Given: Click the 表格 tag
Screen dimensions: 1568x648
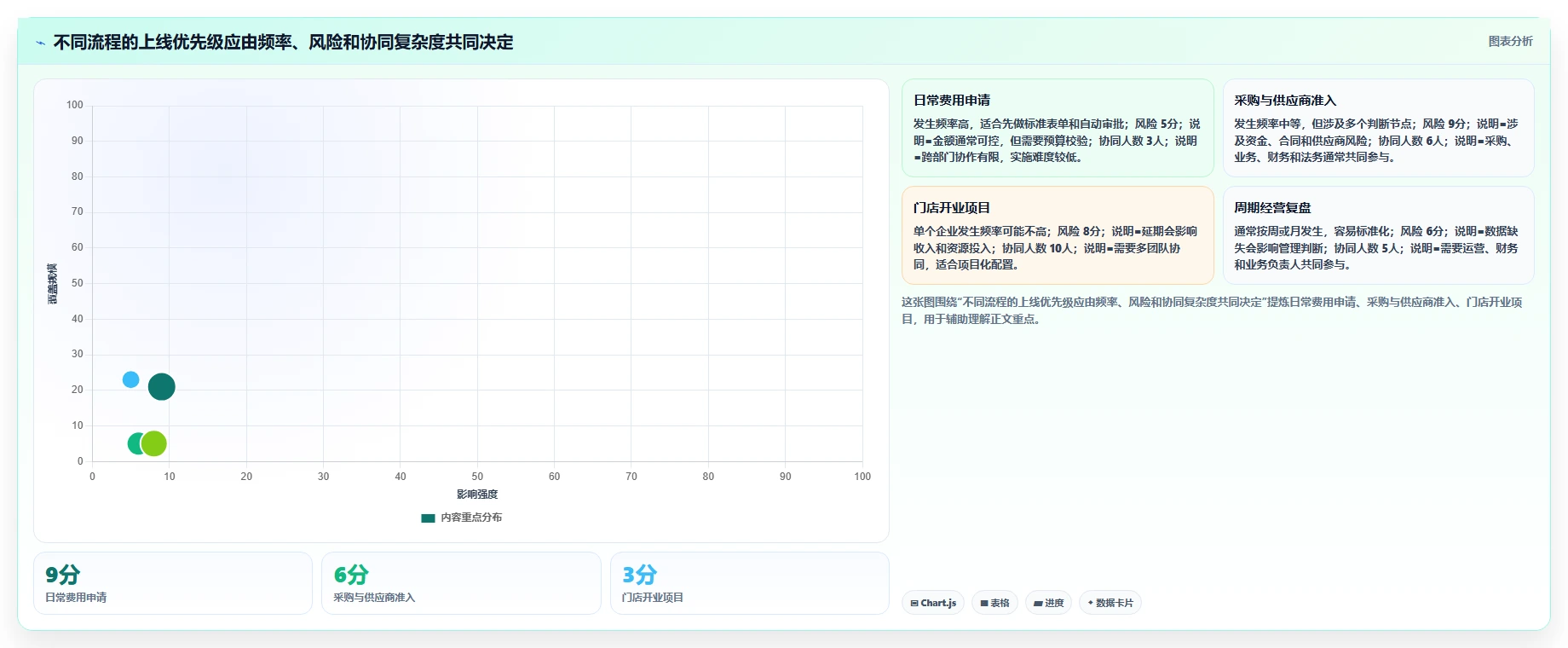Looking at the screenshot, I should (994, 603).
